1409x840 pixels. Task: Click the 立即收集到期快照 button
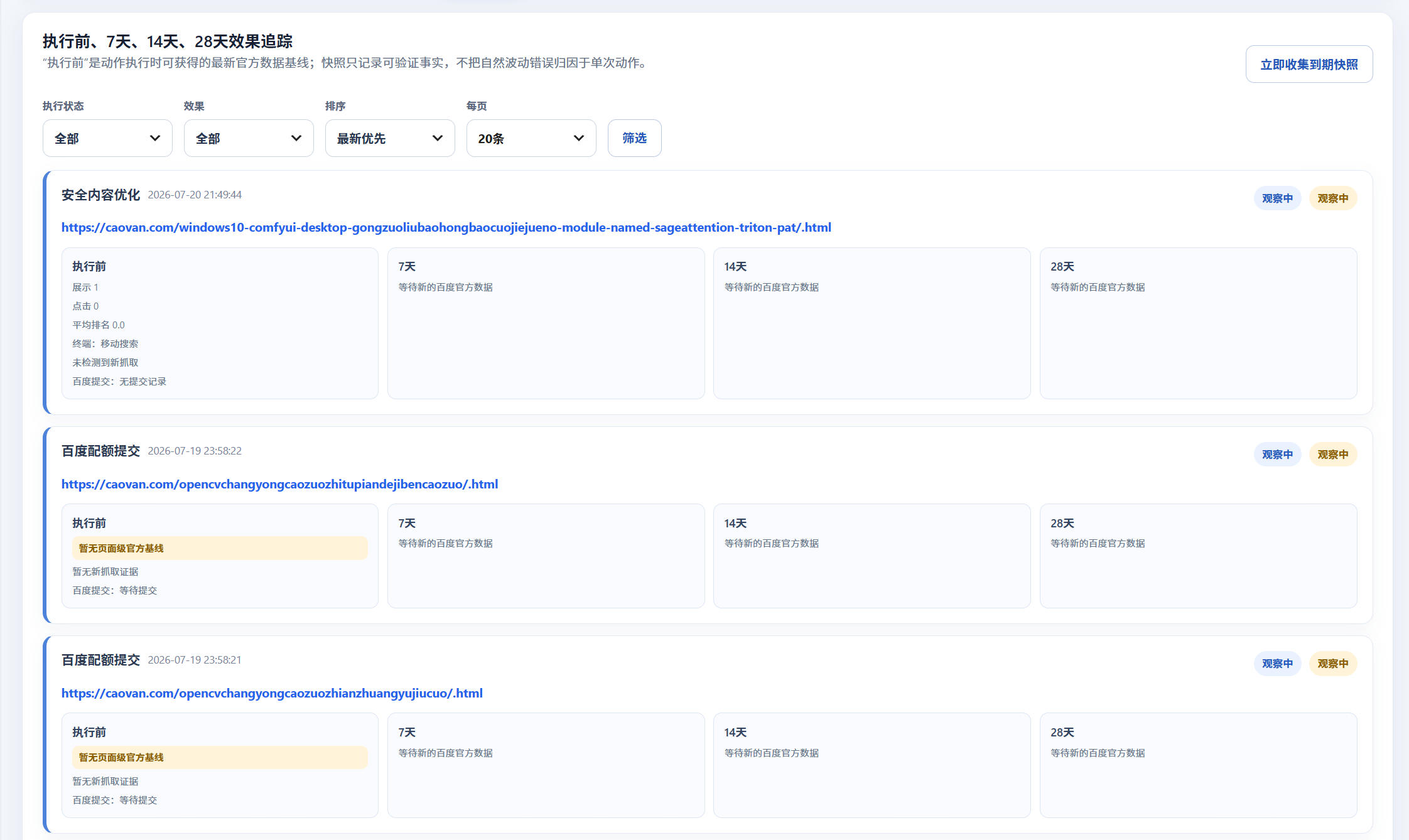coord(1309,64)
